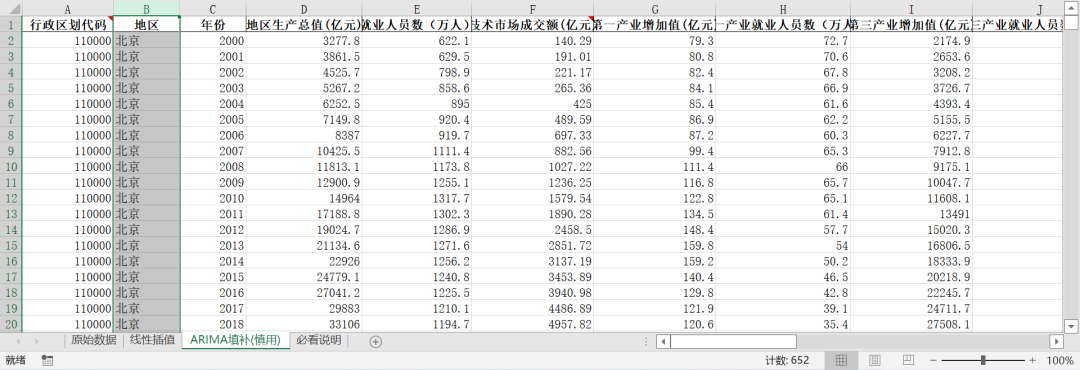Screen dimensions: 1080x370
Task: Click horizontal scrollbar right arrow
Action: tap(1057, 341)
